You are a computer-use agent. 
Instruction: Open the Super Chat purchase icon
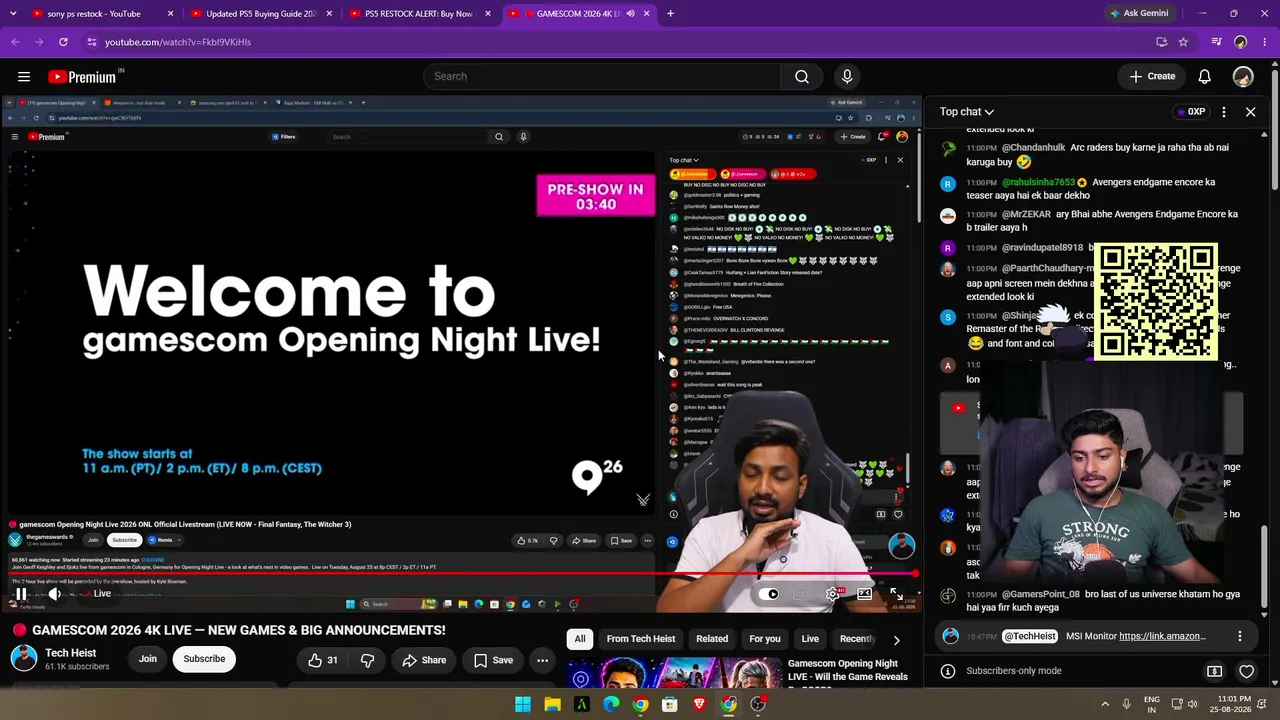click(1215, 671)
